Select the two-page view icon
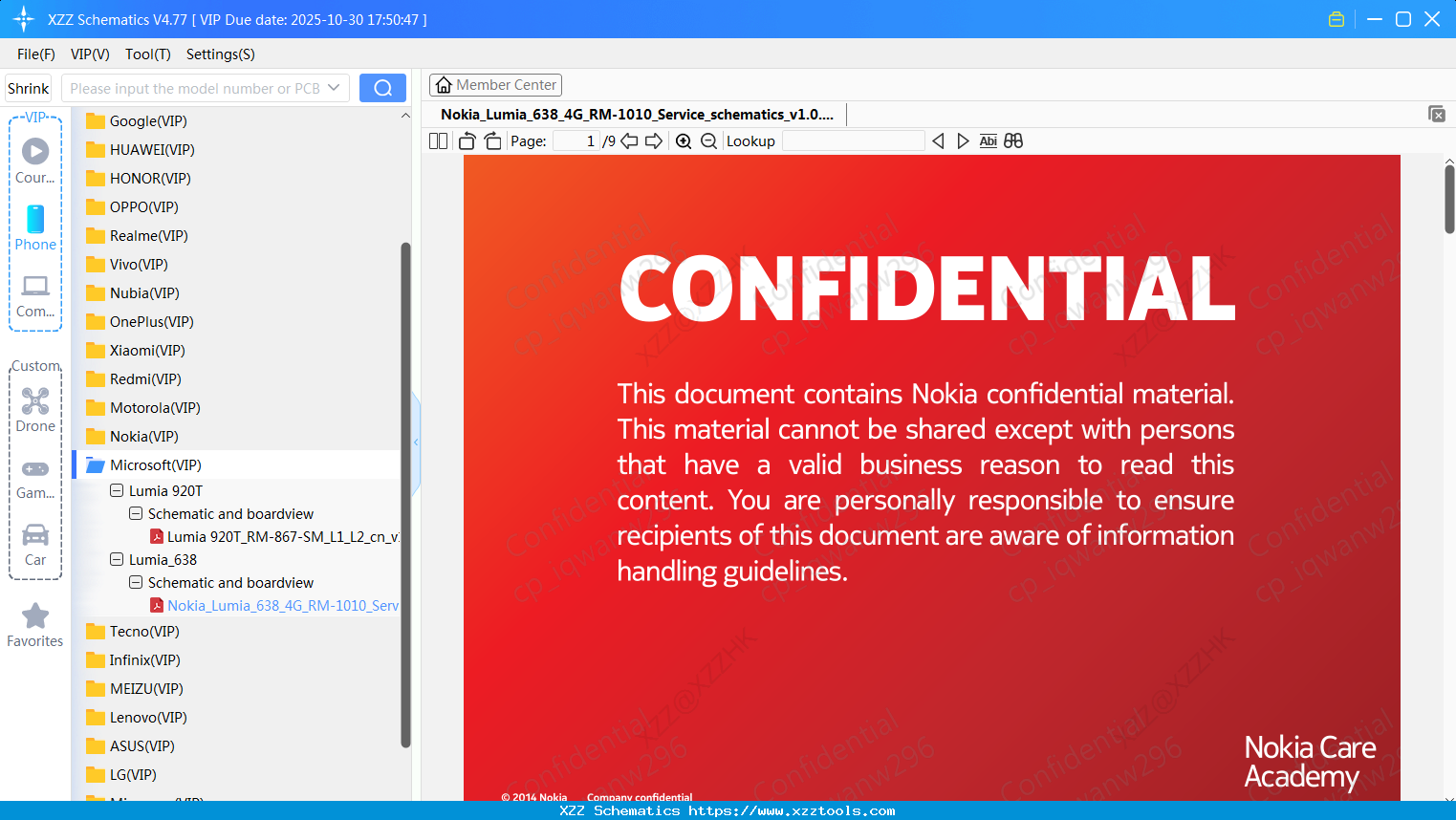The image size is (1456, 820). 438,140
